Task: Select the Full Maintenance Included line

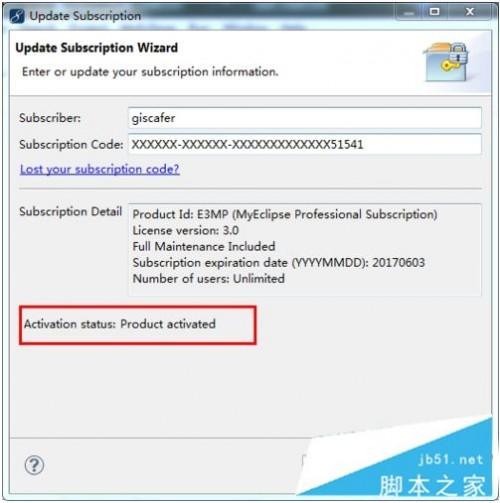Action: 204,246
